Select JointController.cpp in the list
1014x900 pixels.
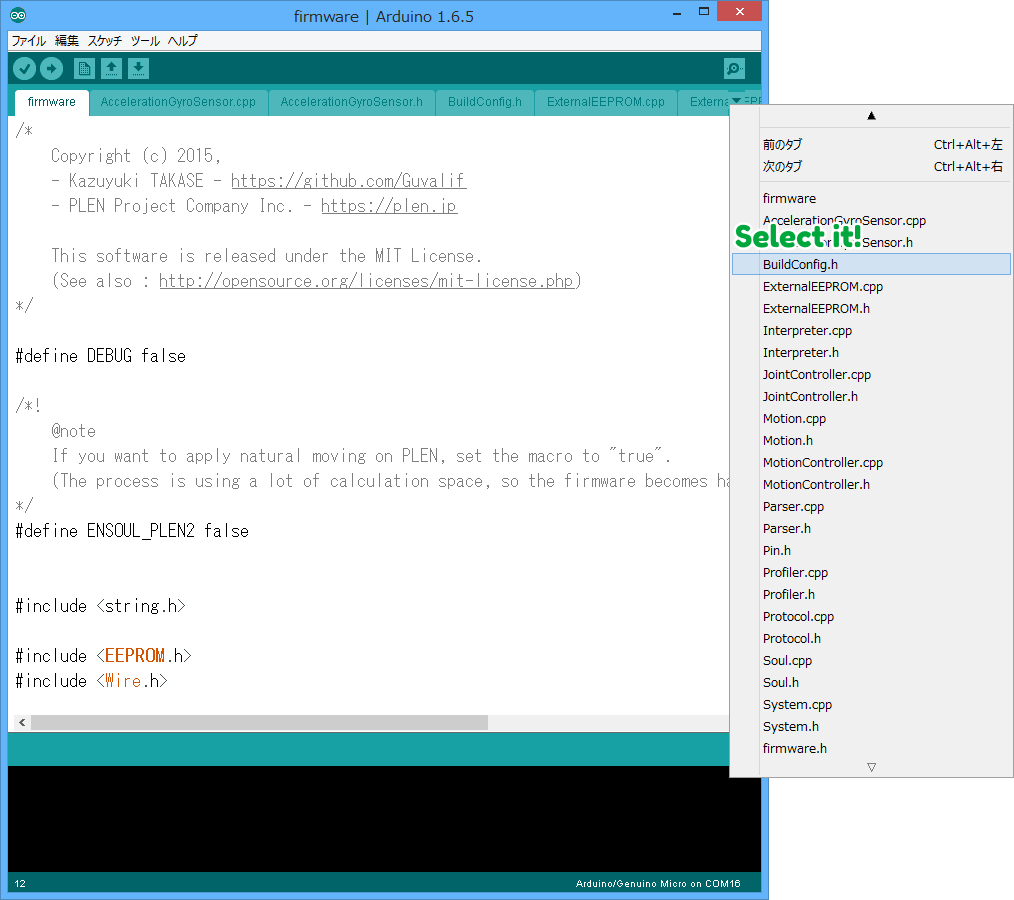(x=871, y=374)
